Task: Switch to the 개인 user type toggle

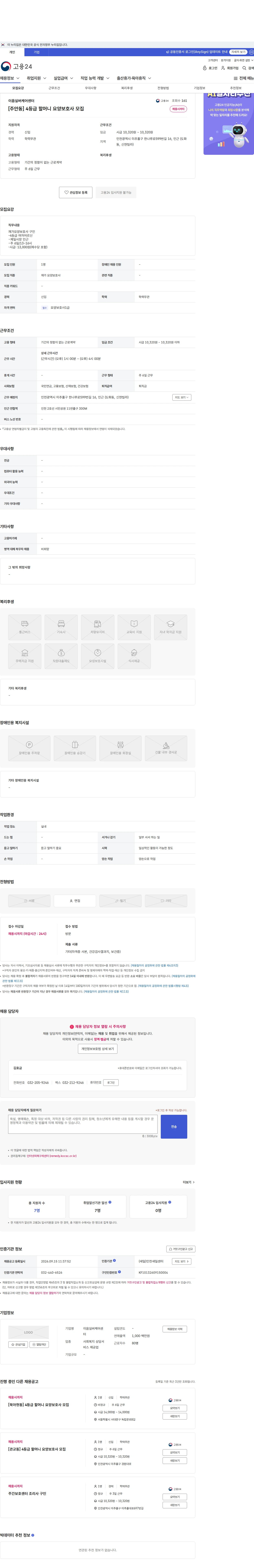Action: click(x=12, y=52)
